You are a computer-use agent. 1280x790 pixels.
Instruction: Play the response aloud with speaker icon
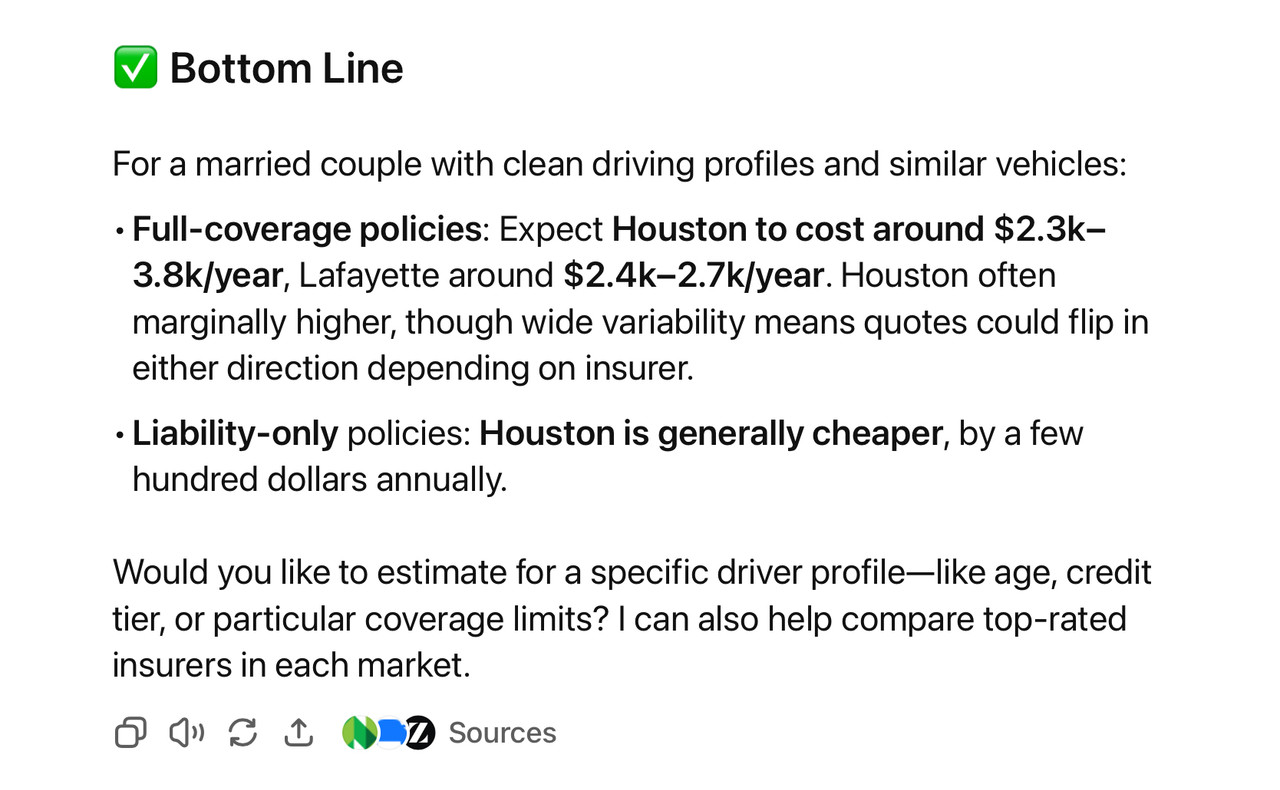[x=186, y=733]
